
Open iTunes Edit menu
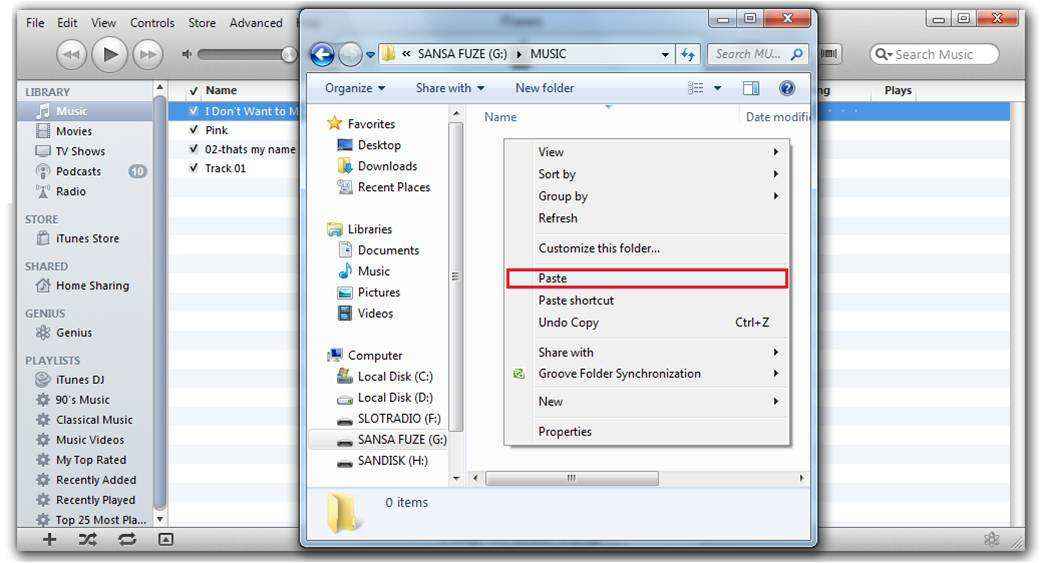tap(67, 23)
